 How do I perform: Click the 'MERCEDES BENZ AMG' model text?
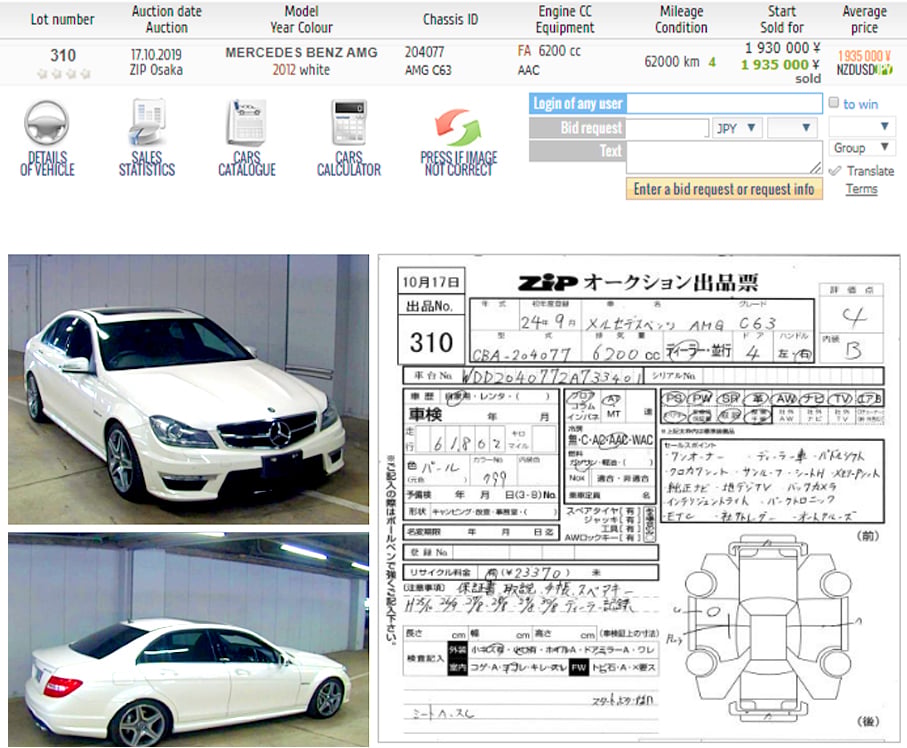tap(301, 53)
